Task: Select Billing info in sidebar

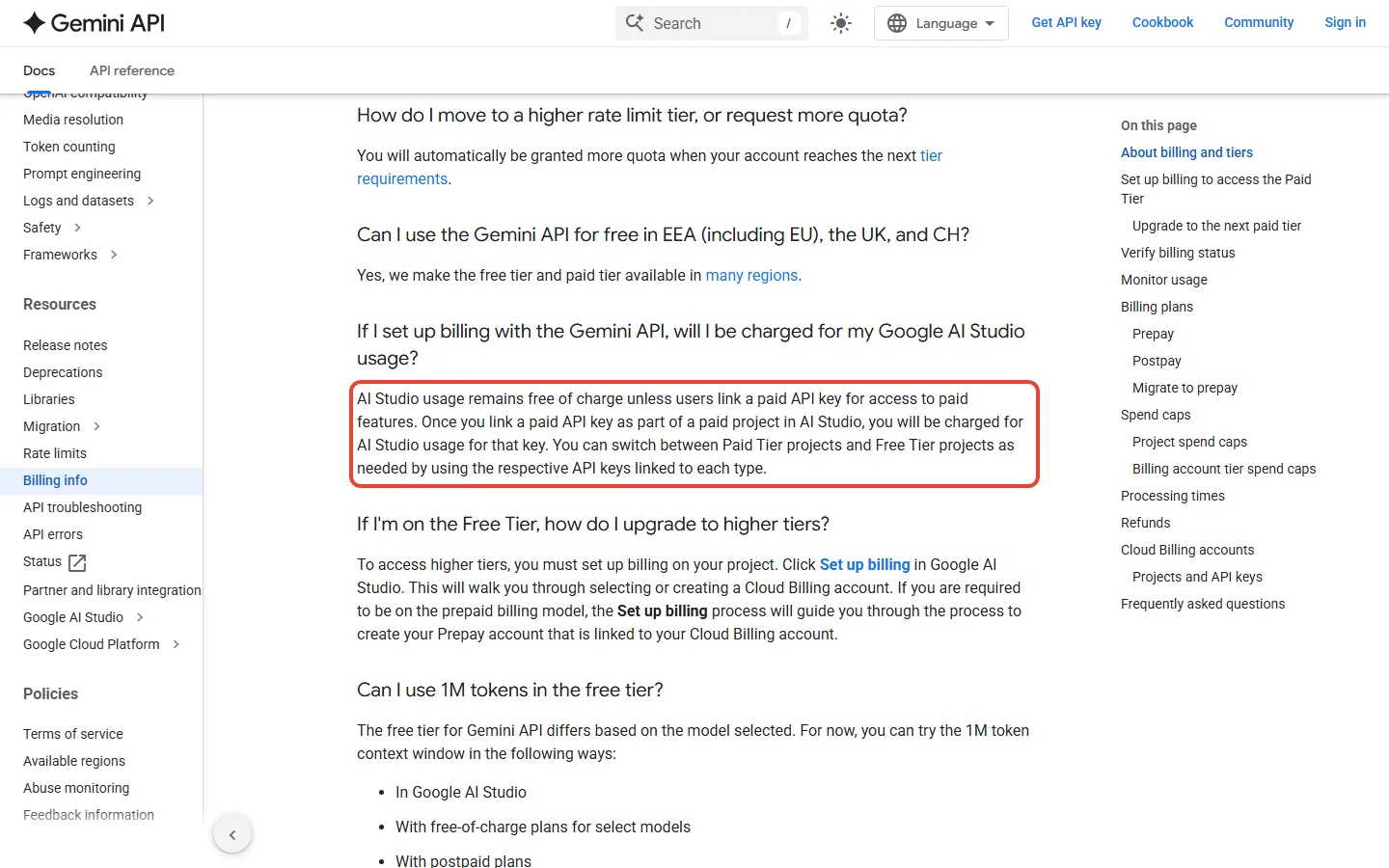Action: [55, 480]
